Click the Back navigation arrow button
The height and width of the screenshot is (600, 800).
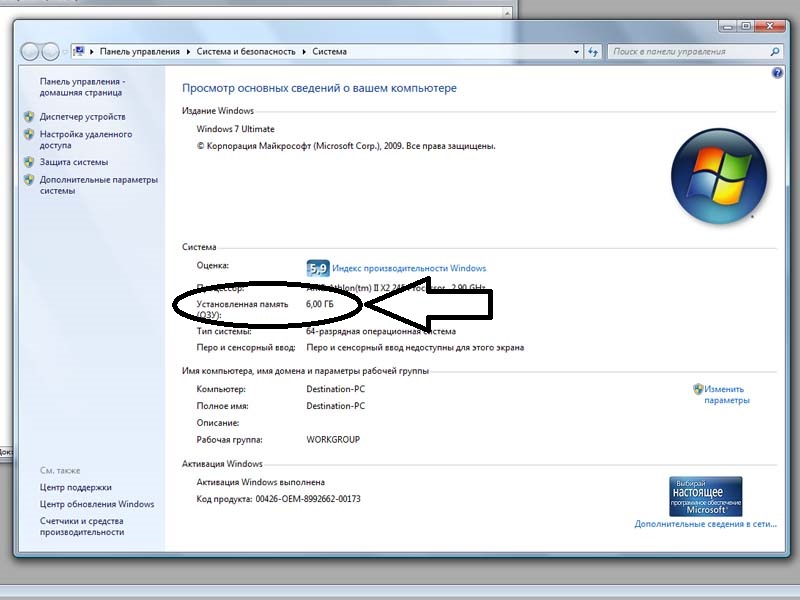click(30, 52)
